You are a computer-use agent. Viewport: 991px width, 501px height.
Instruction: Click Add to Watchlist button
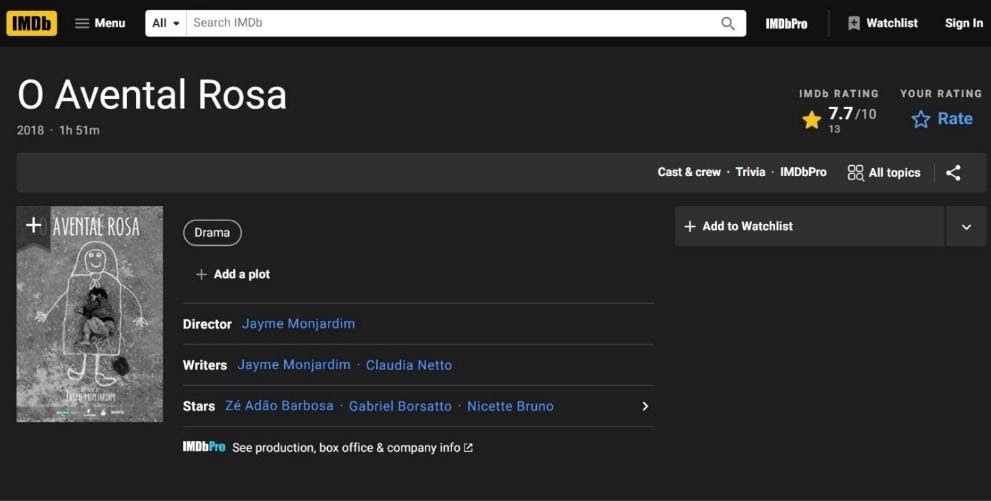coord(810,226)
